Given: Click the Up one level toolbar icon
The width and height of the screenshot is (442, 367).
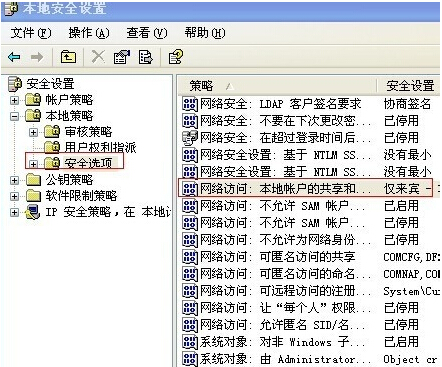Looking at the screenshot, I should pyautogui.click(x=68, y=57).
